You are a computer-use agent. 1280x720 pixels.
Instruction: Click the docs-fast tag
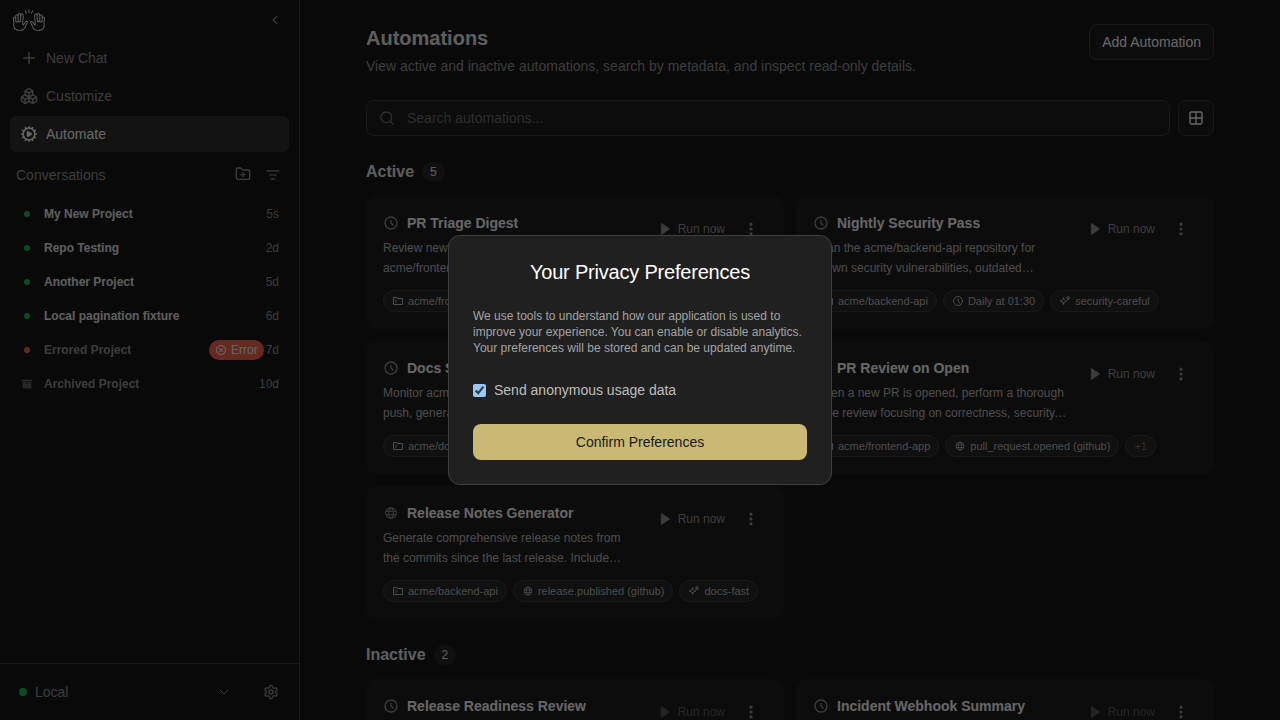pos(718,591)
